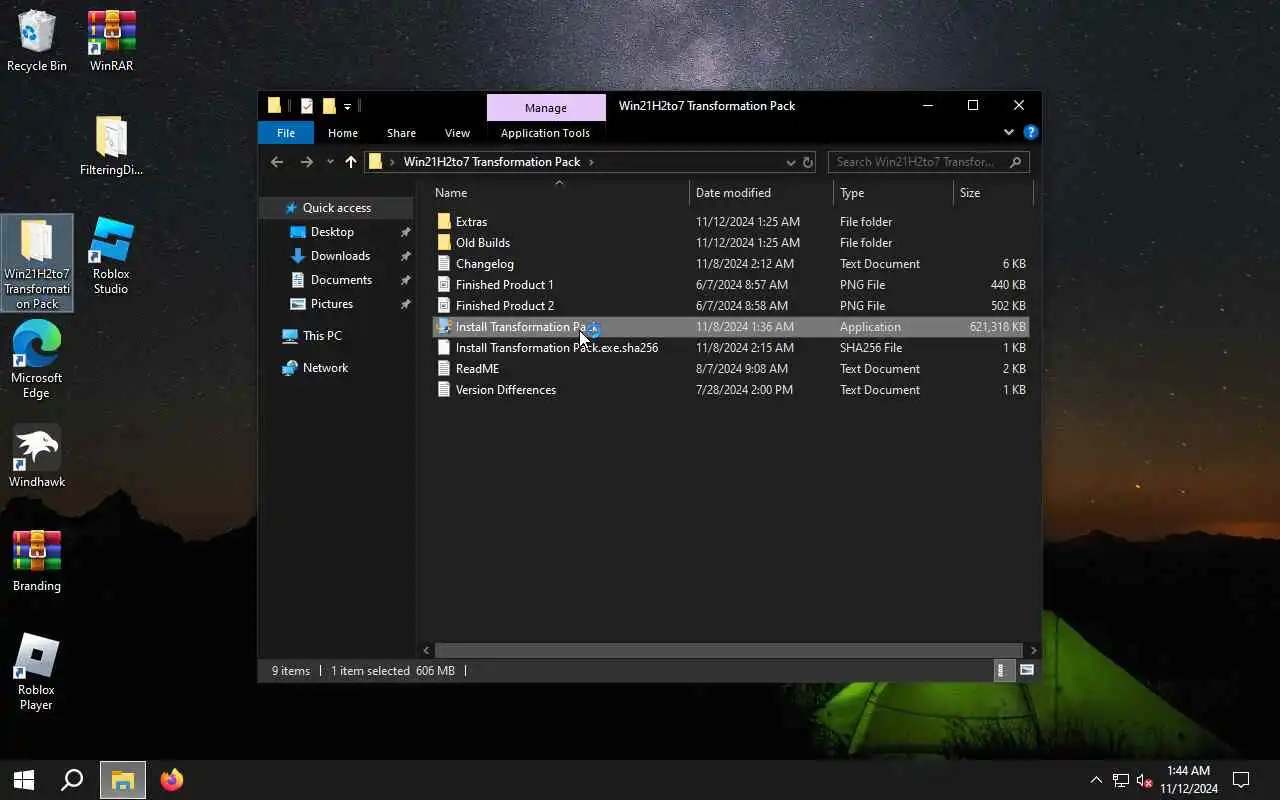1280x800 pixels.
Task: Open the Customize Quick Access Toolbar dropdown
Action: (347, 106)
